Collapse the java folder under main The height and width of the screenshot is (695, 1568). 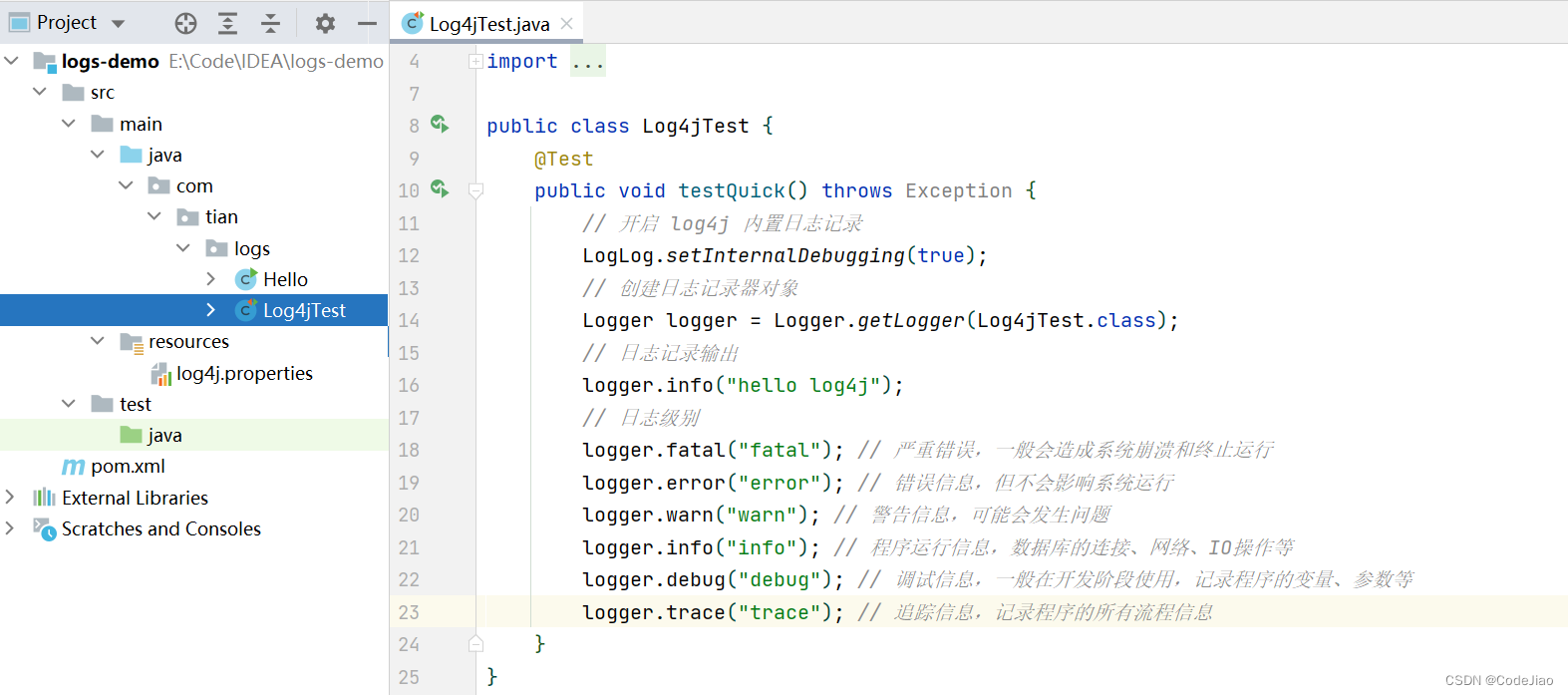pyautogui.click(x=97, y=155)
